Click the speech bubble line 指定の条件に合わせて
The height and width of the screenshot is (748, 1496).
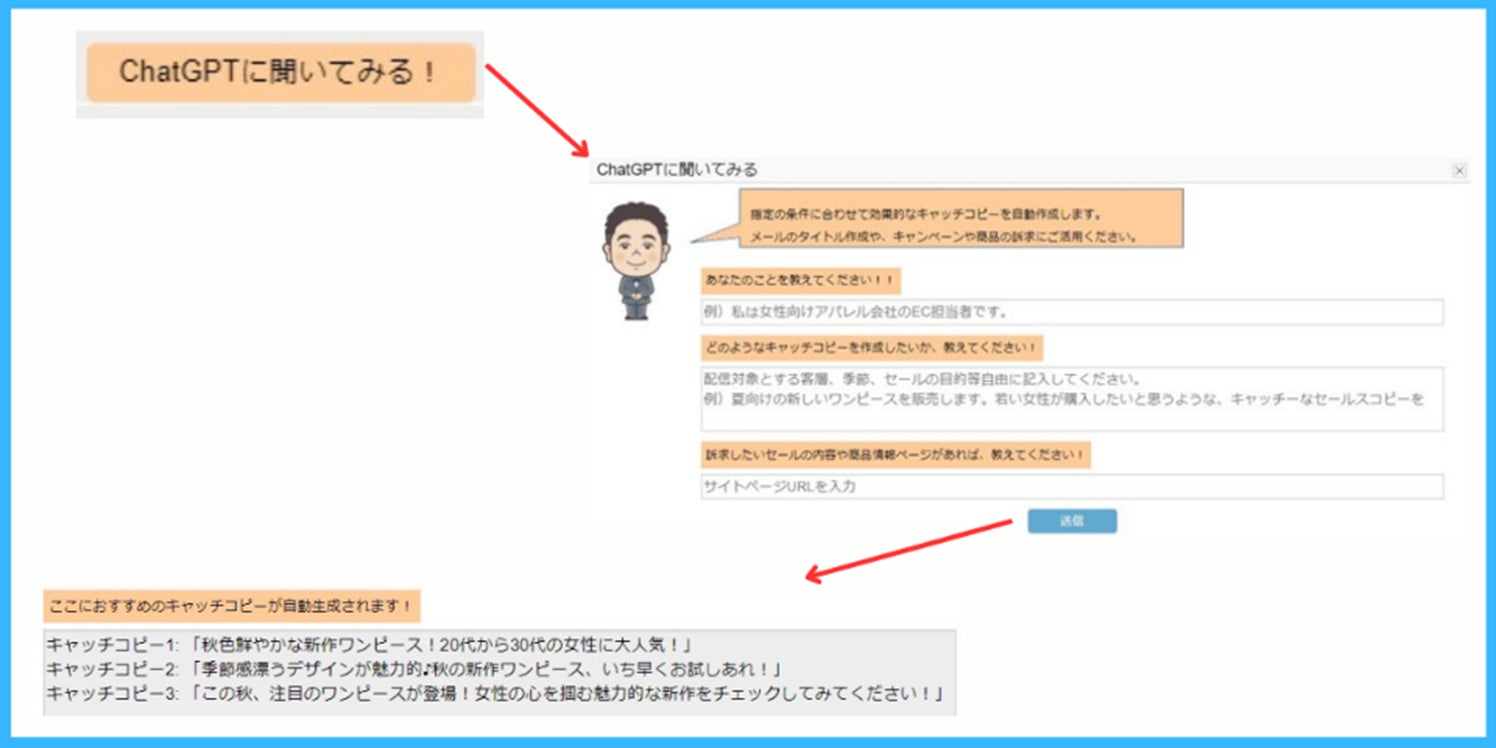click(x=925, y=214)
